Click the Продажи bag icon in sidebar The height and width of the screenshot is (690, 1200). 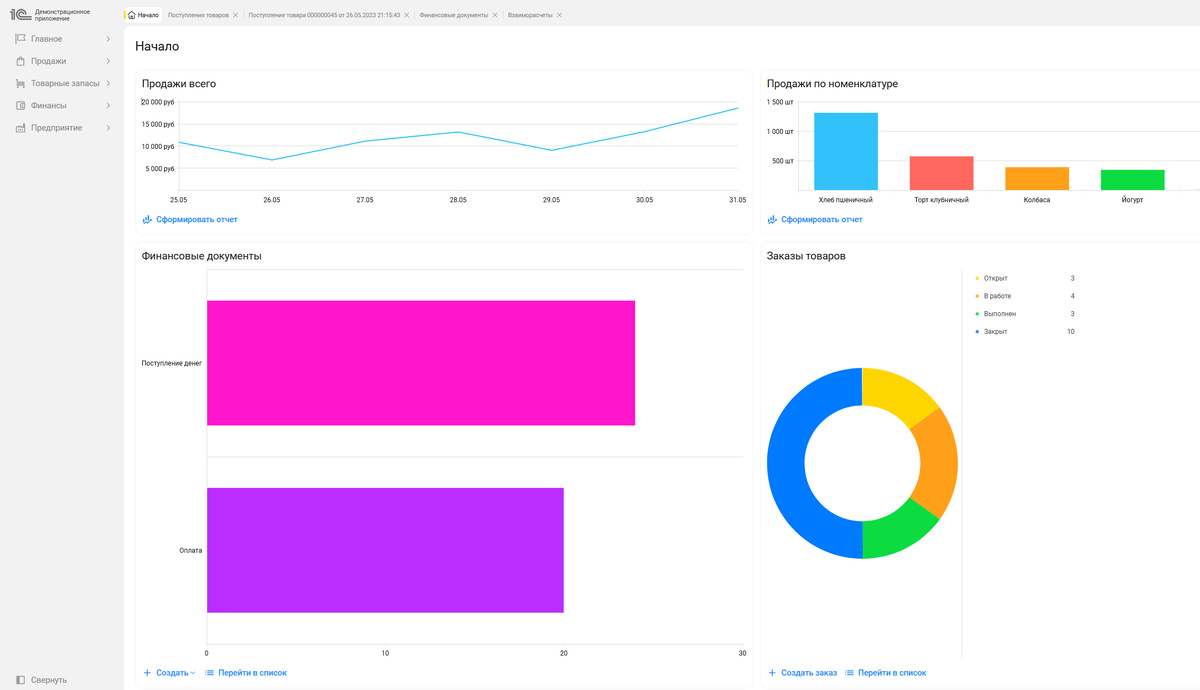(x=20, y=61)
